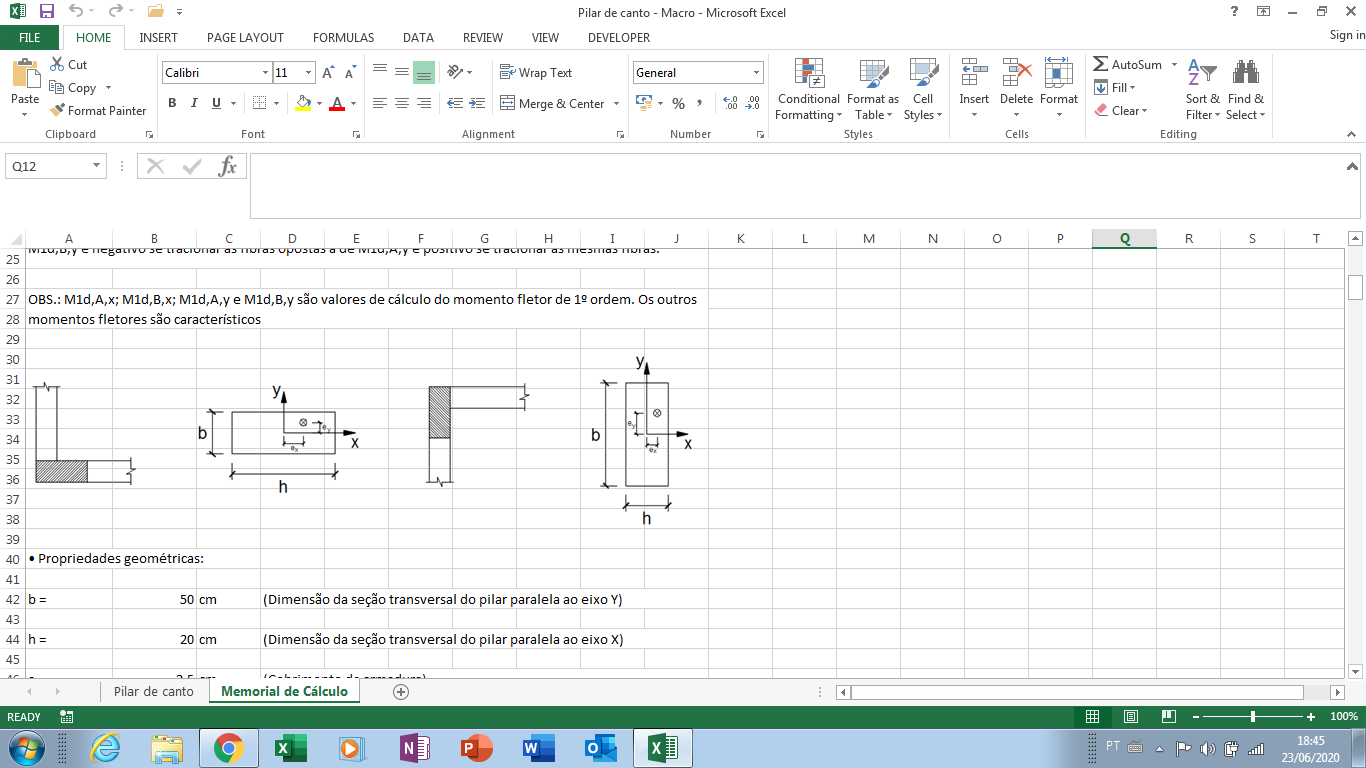Click the Cancel X in formula bar
Viewport: 1366px width, 768px height.
coord(155,166)
